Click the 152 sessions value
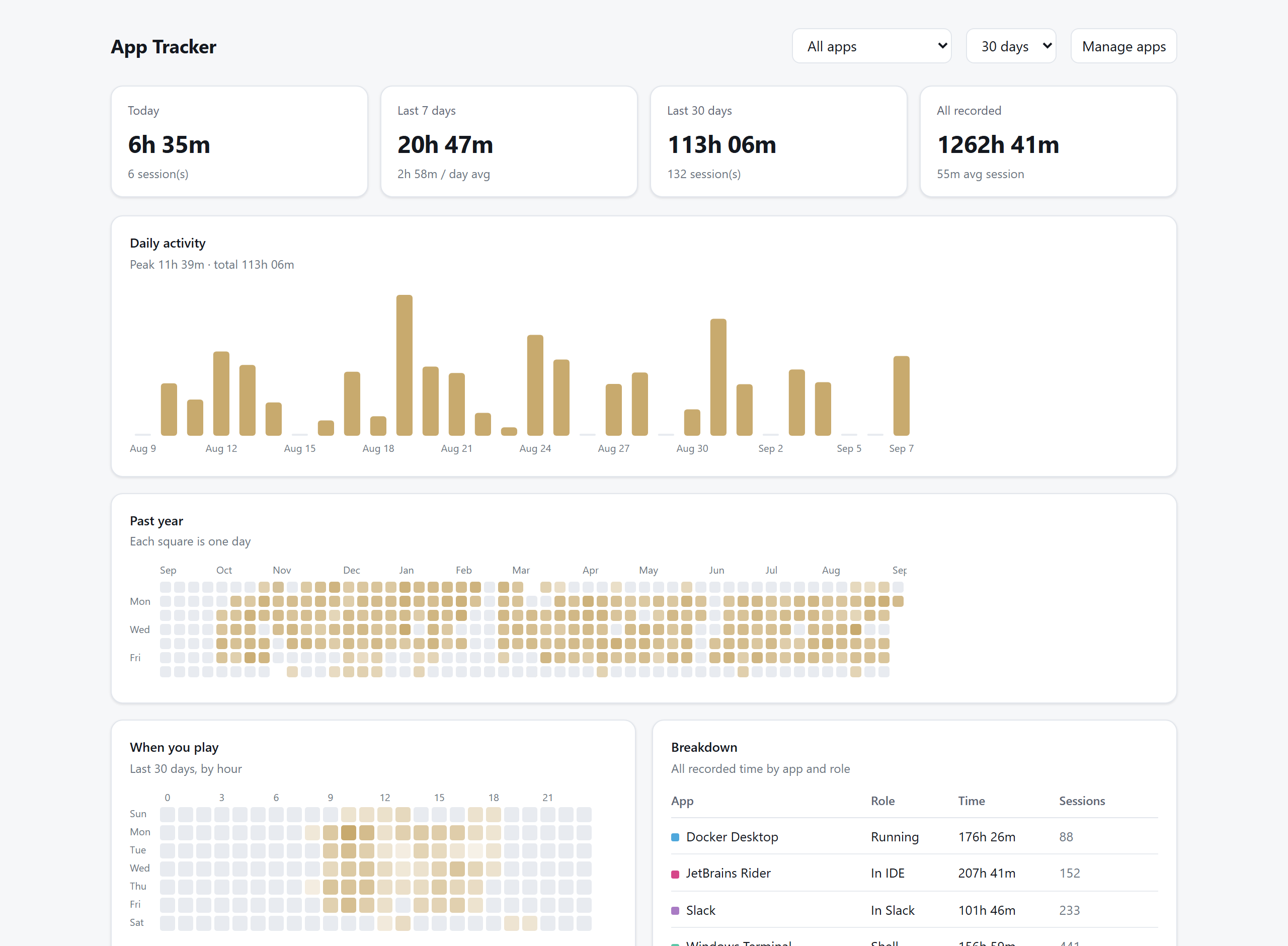This screenshot has height=946, width=1288. [x=1069, y=873]
